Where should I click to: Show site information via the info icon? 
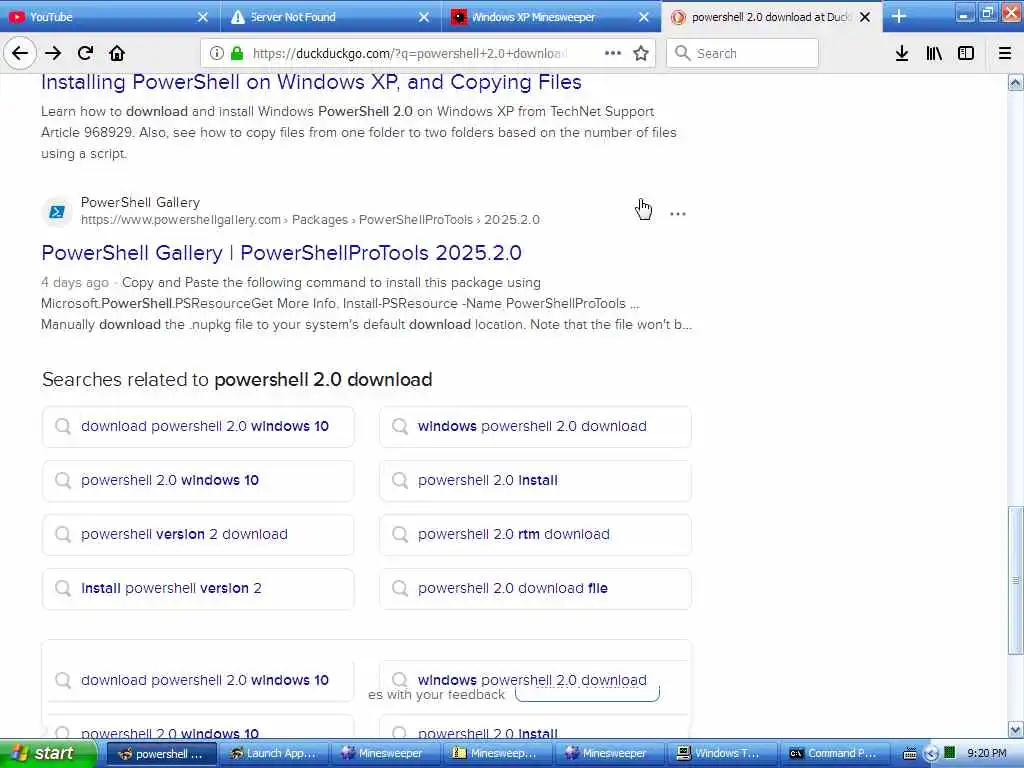coord(217,54)
